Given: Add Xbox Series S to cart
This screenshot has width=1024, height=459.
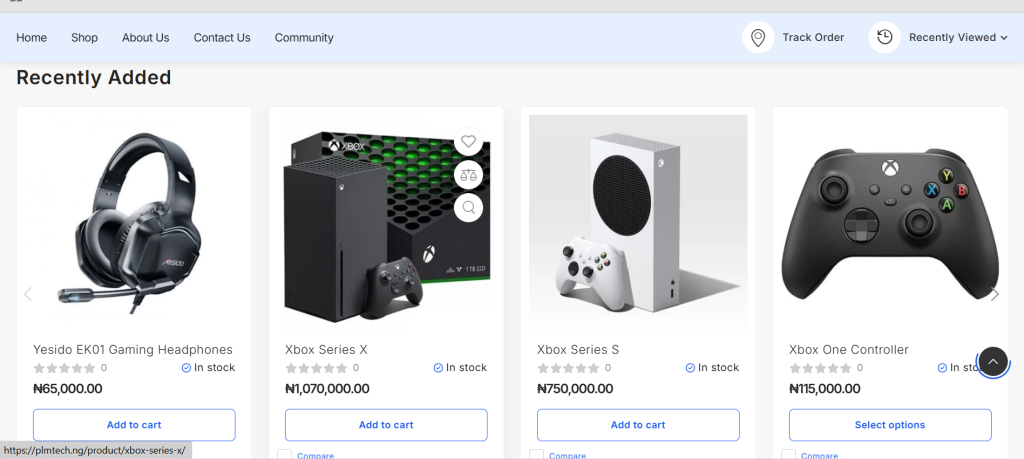Looking at the screenshot, I should click(x=638, y=425).
